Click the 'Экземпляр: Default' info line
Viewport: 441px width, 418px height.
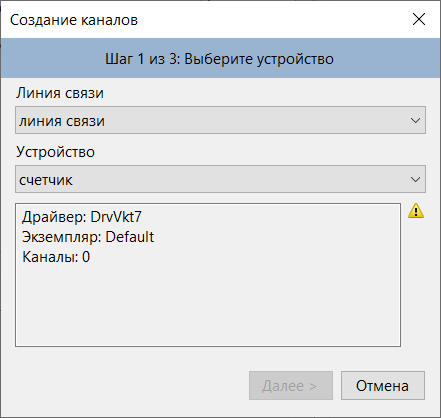coord(88,237)
